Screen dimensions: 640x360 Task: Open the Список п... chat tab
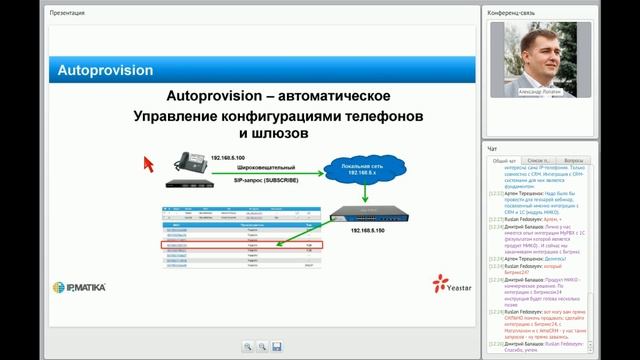pos(538,161)
